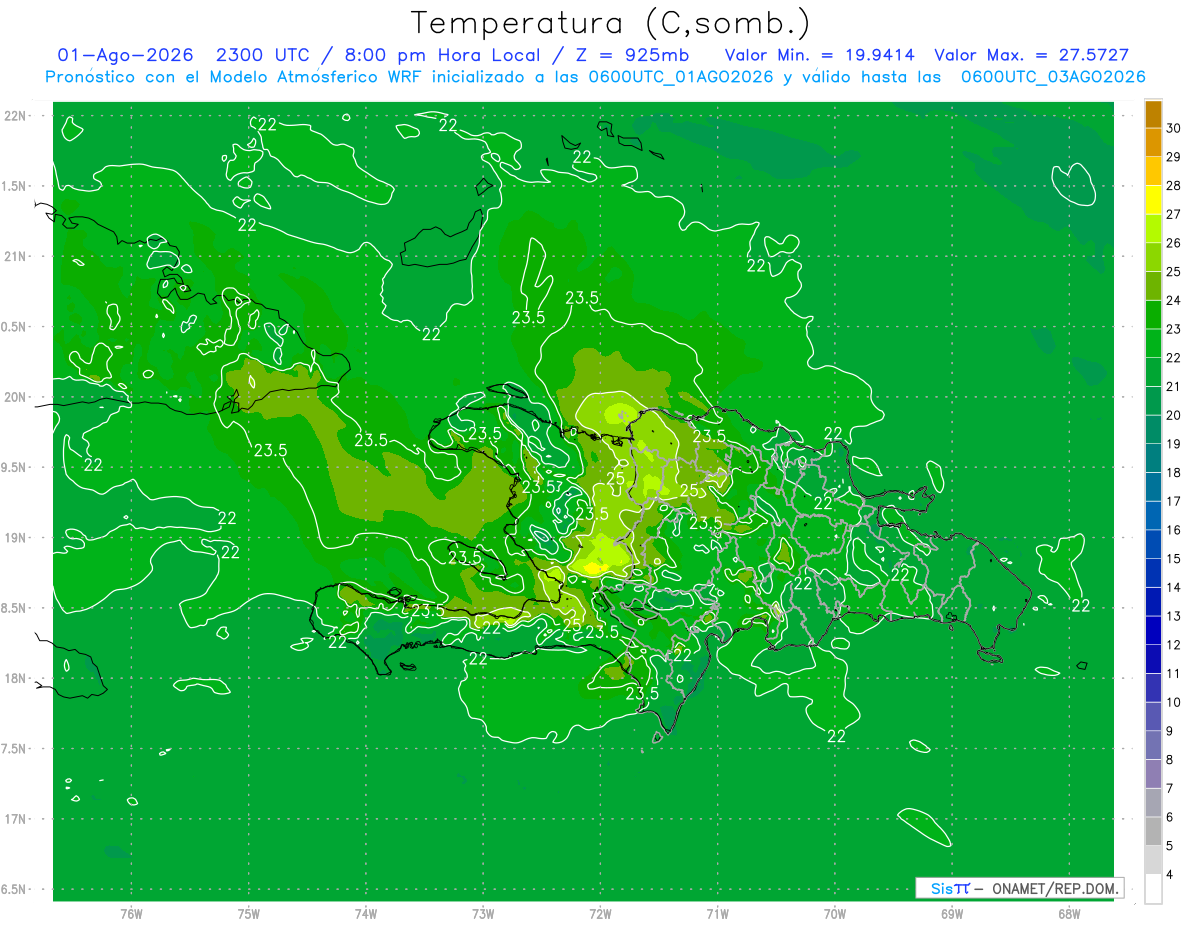Click the "Temperatura (C,somb.)" map title
This screenshot has height=927, width=1200.
coord(611,22)
